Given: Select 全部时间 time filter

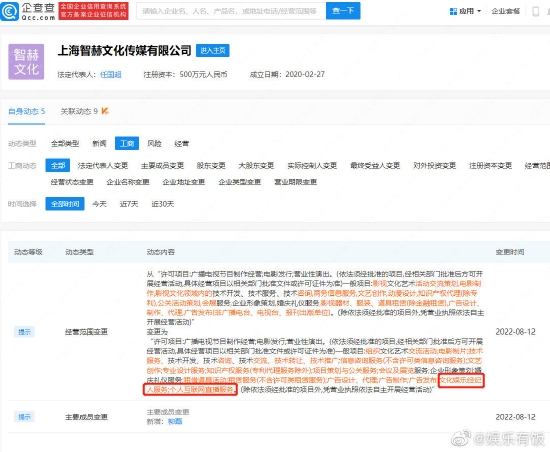Looking at the screenshot, I should pyautogui.click(x=65, y=204).
